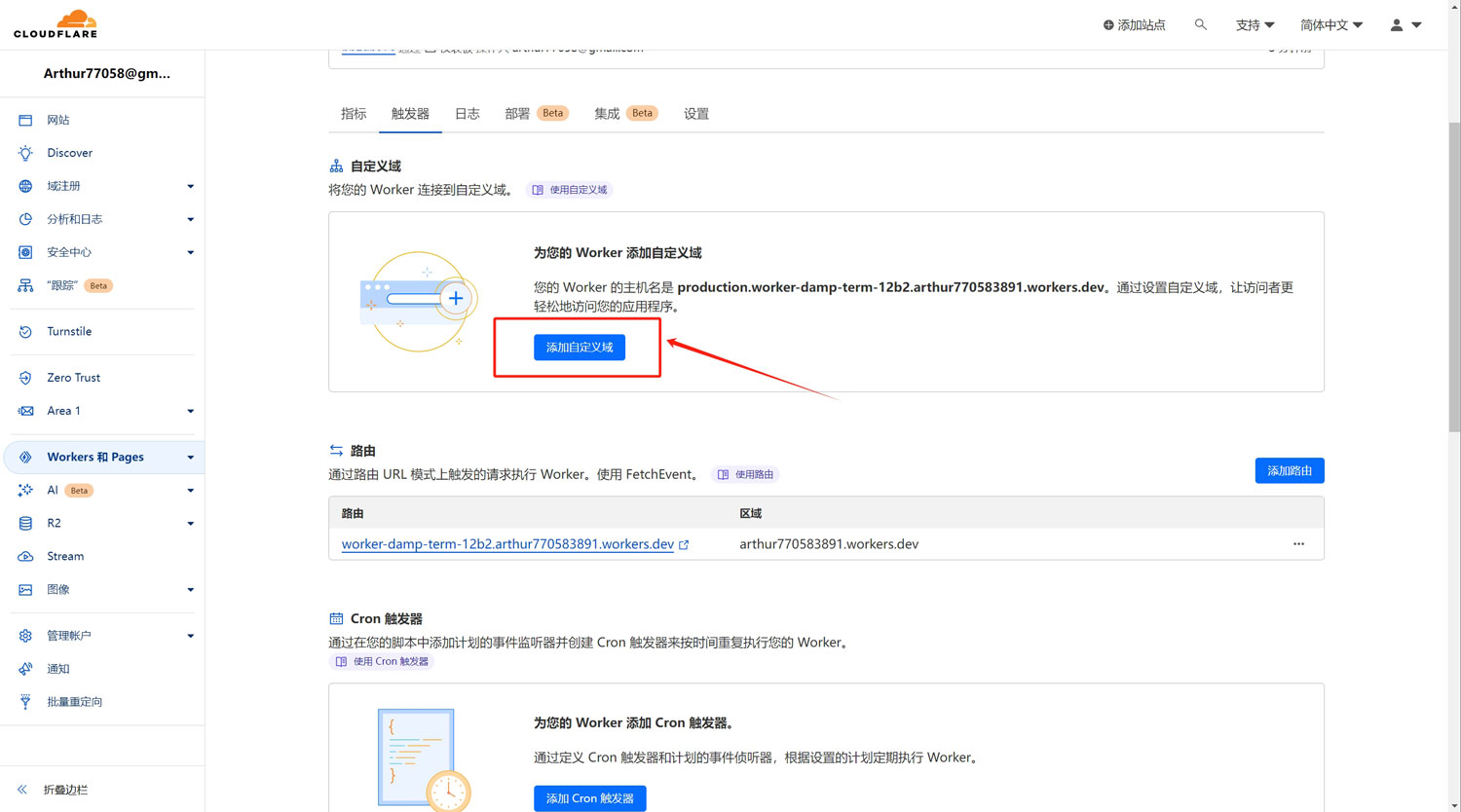Select Stream in the sidebar
Viewport: 1461px width, 812px height.
click(x=65, y=556)
